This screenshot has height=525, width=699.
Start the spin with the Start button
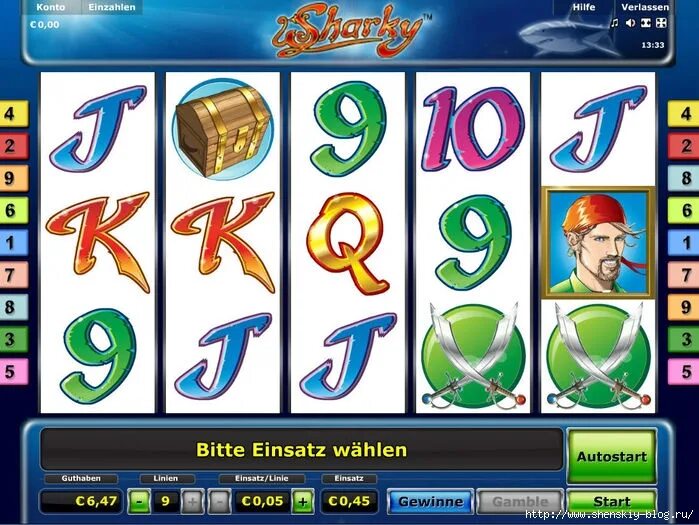(612, 502)
